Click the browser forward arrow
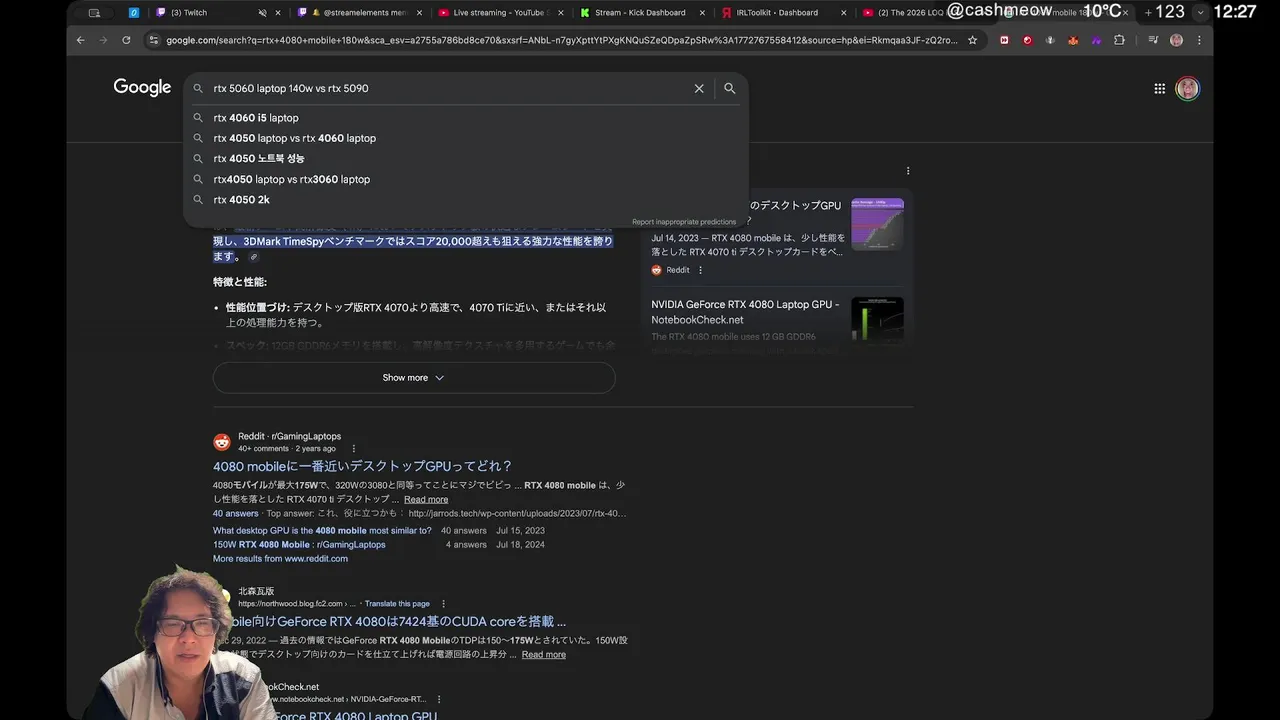This screenshot has width=1280, height=720. click(x=103, y=40)
